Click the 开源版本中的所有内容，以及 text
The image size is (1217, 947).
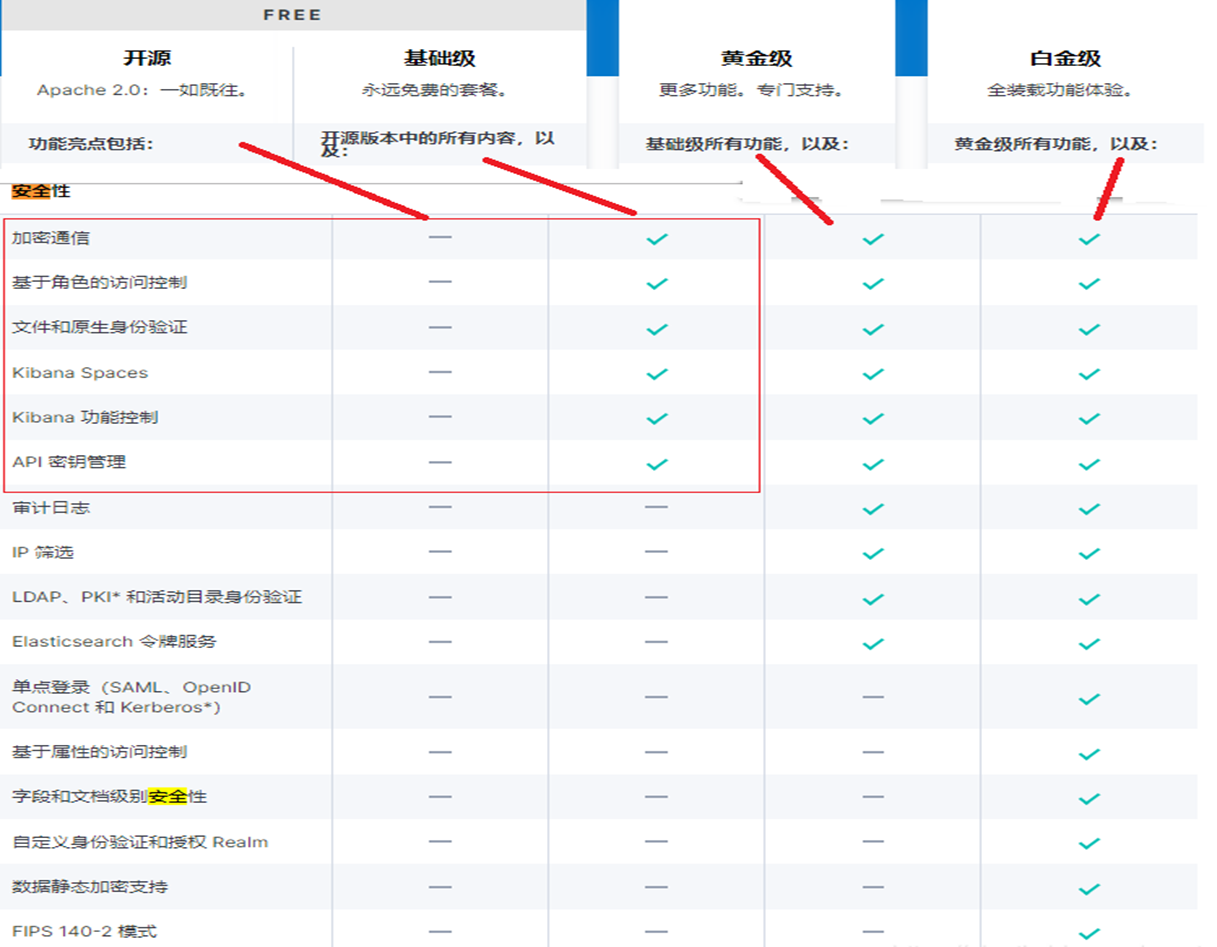tap(438, 144)
